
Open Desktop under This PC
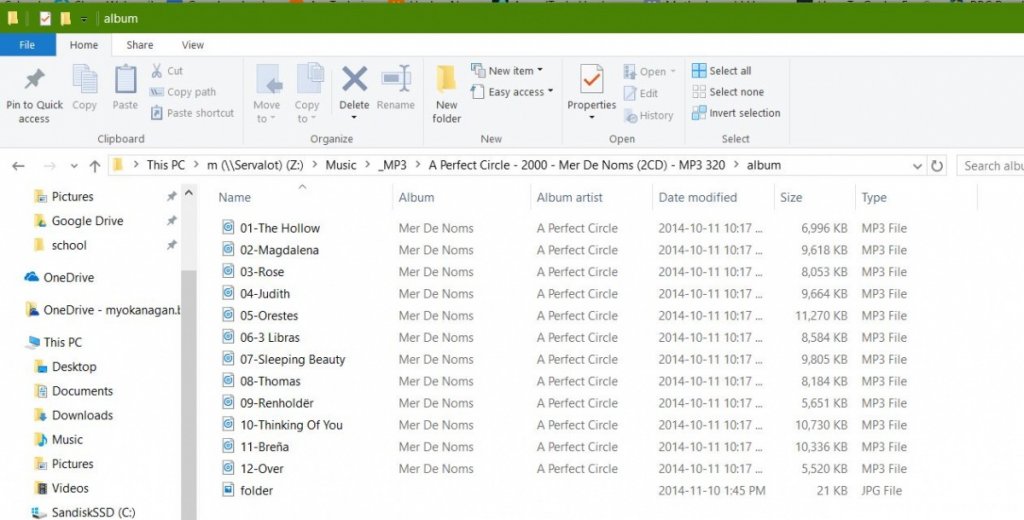(x=65, y=366)
